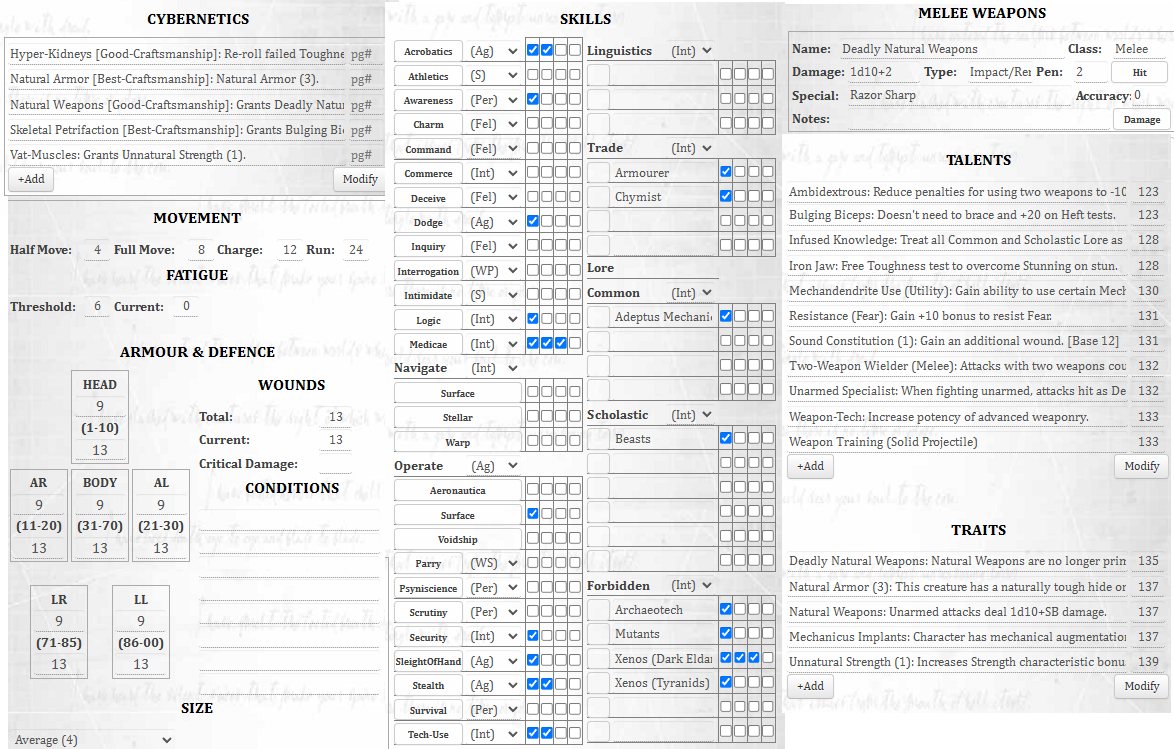Open Acrobatics characteristic dropdown (Ag)
The width and height of the screenshot is (1174, 749).
coord(494,52)
